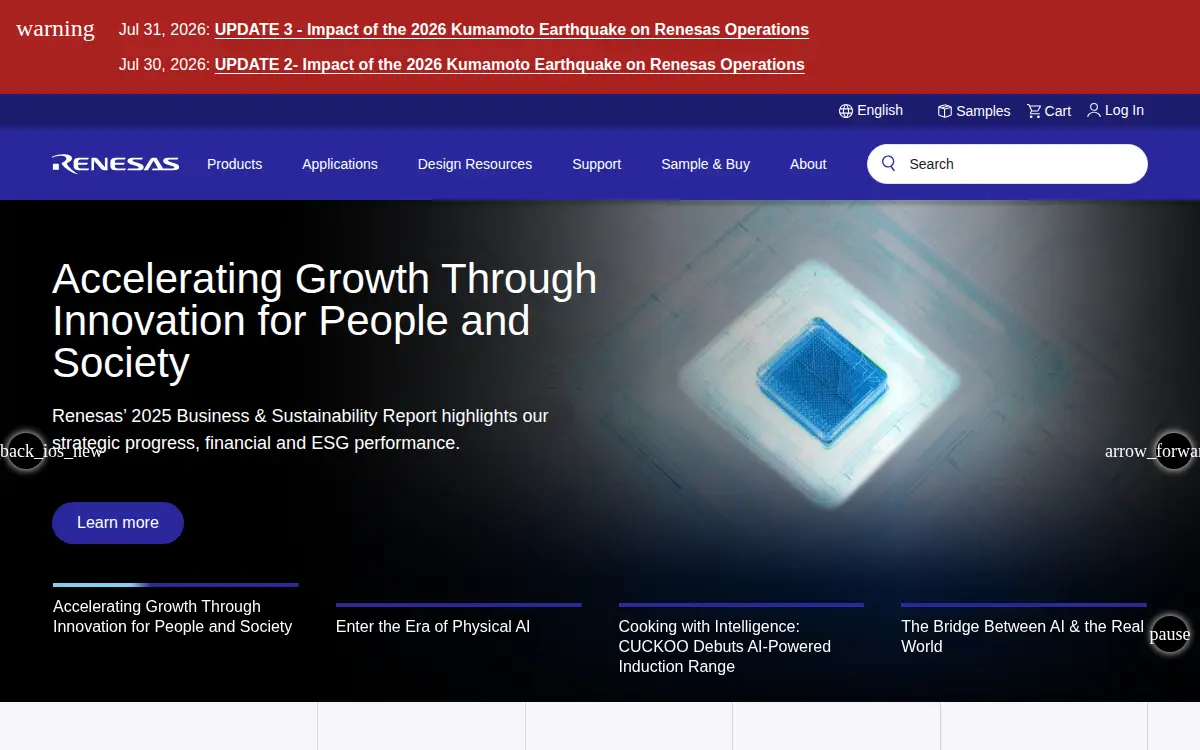Click the shopping cart icon
Screen dimensions: 1200x750
(1034, 111)
